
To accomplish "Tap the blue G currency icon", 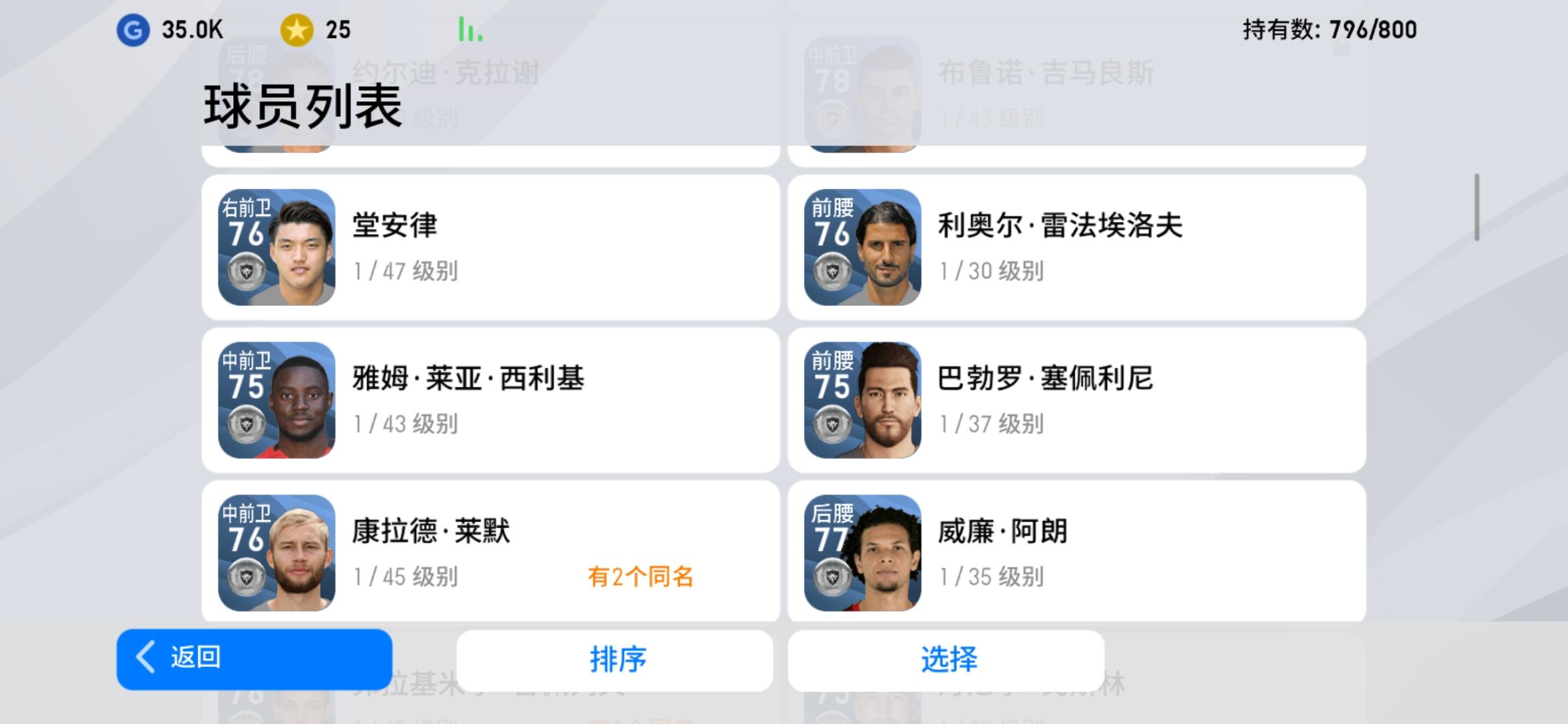I will click(133, 30).
